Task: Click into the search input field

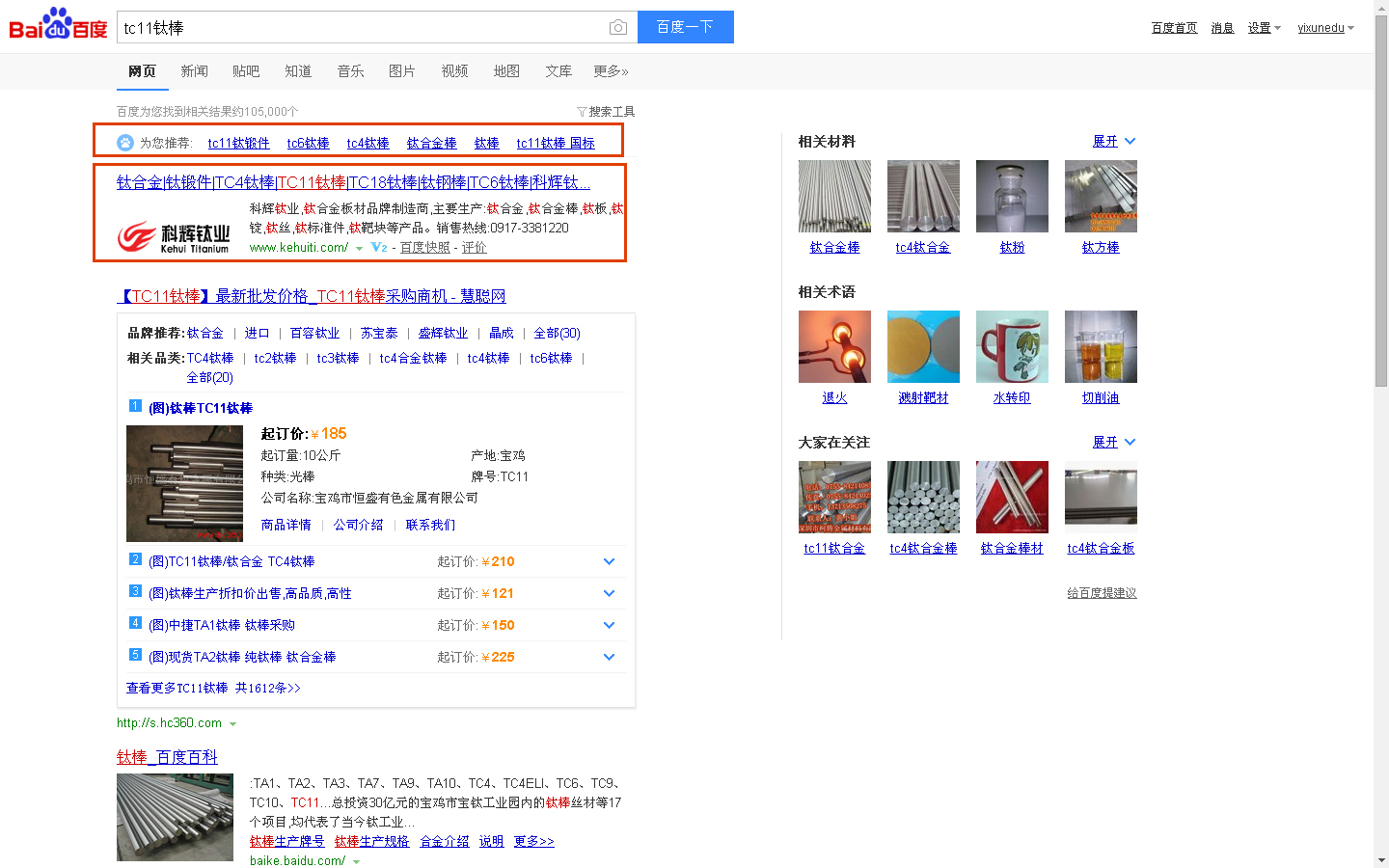Action: click(362, 28)
